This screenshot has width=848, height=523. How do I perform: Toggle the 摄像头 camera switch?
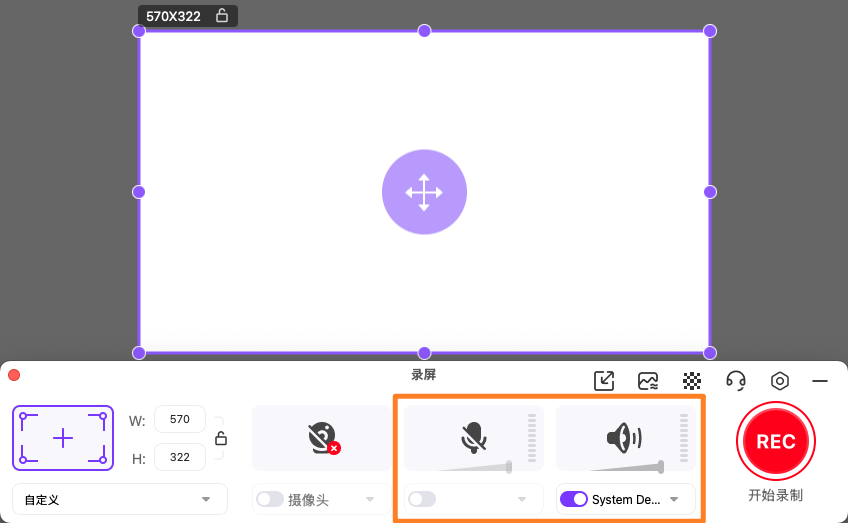tap(270, 499)
